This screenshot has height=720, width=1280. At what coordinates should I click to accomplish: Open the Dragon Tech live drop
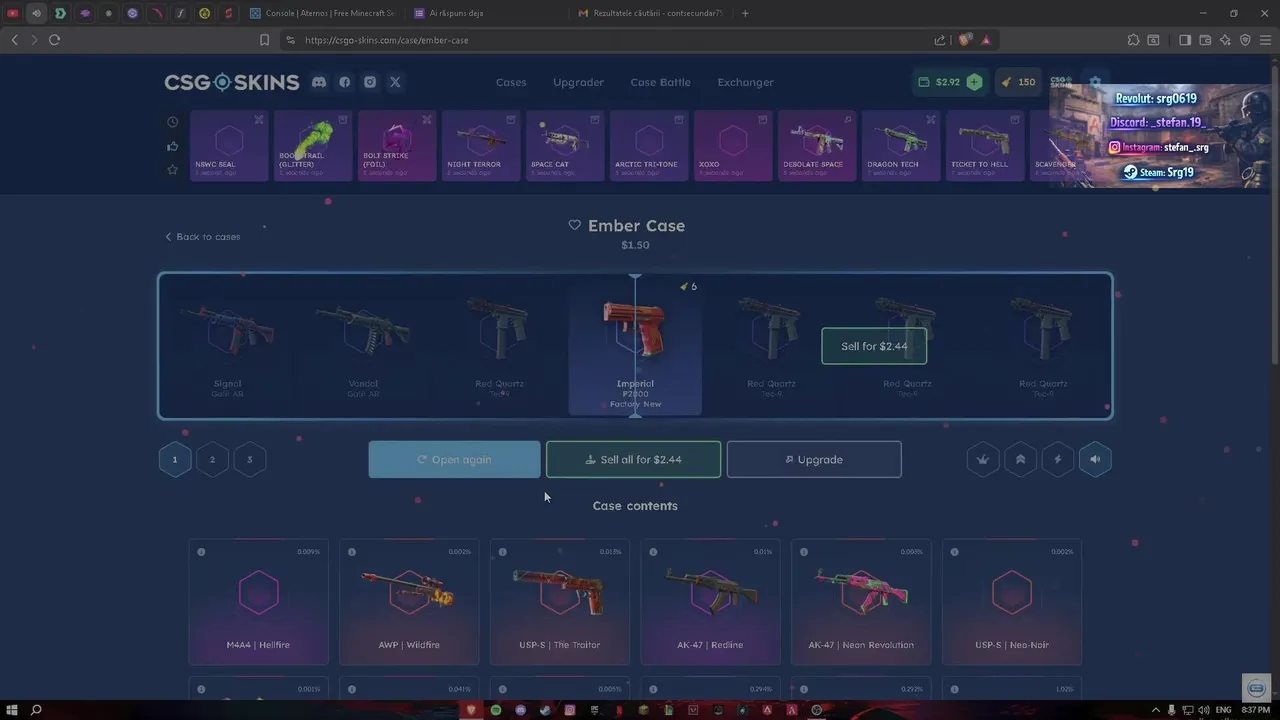click(901, 146)
